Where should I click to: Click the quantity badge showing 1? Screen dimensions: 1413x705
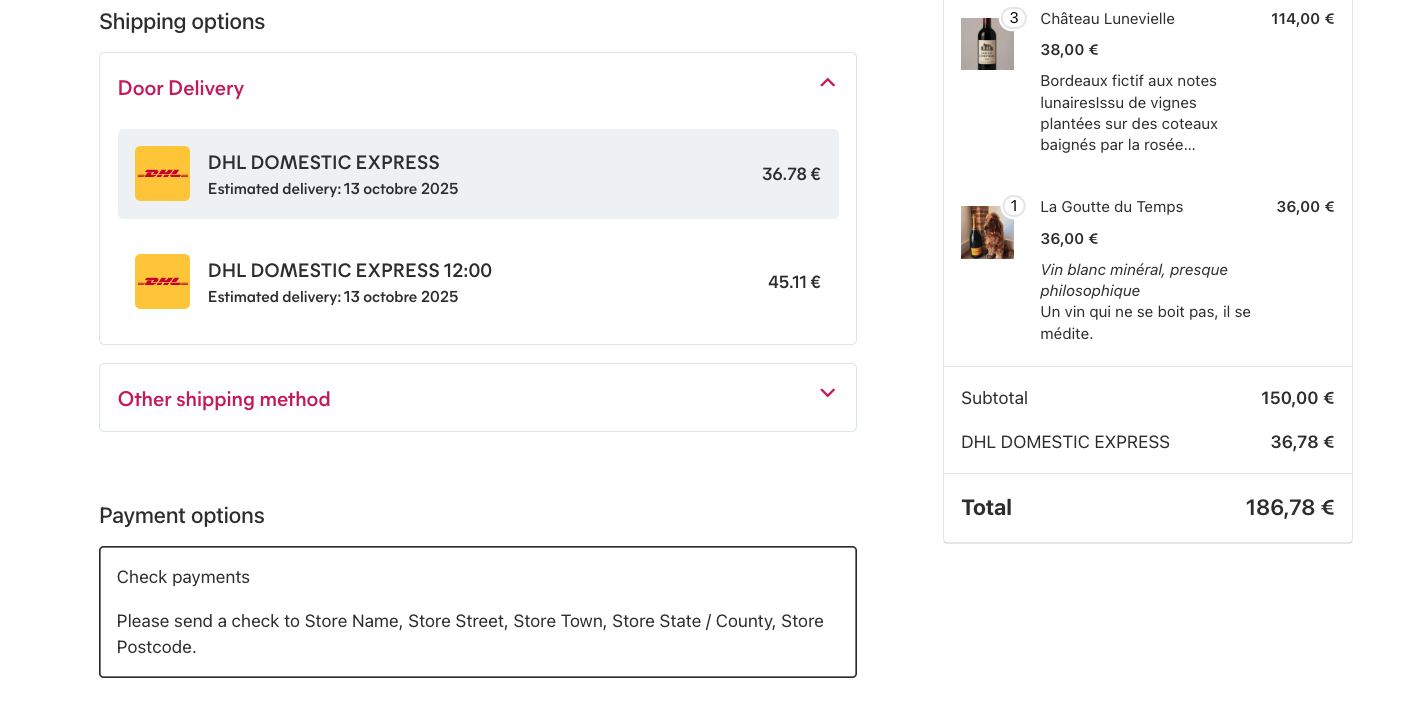pyautogui.click(x=1014, y=206)
